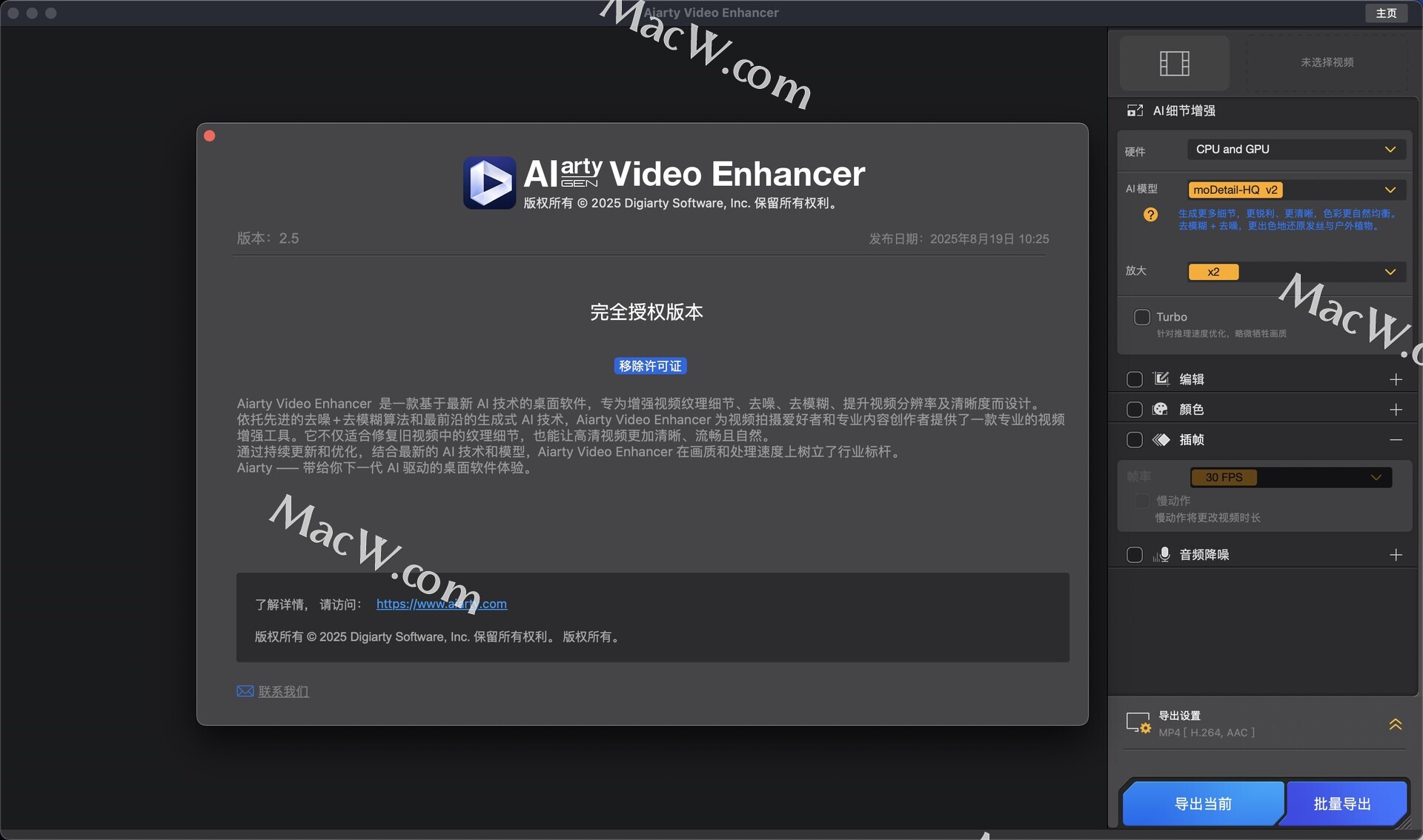This screenshot has height=840, width=1423.
Task: Open the AI模型 moDetail-HQ v2 dropdown
Action: pyautogui.click(x=1296, y=190)
